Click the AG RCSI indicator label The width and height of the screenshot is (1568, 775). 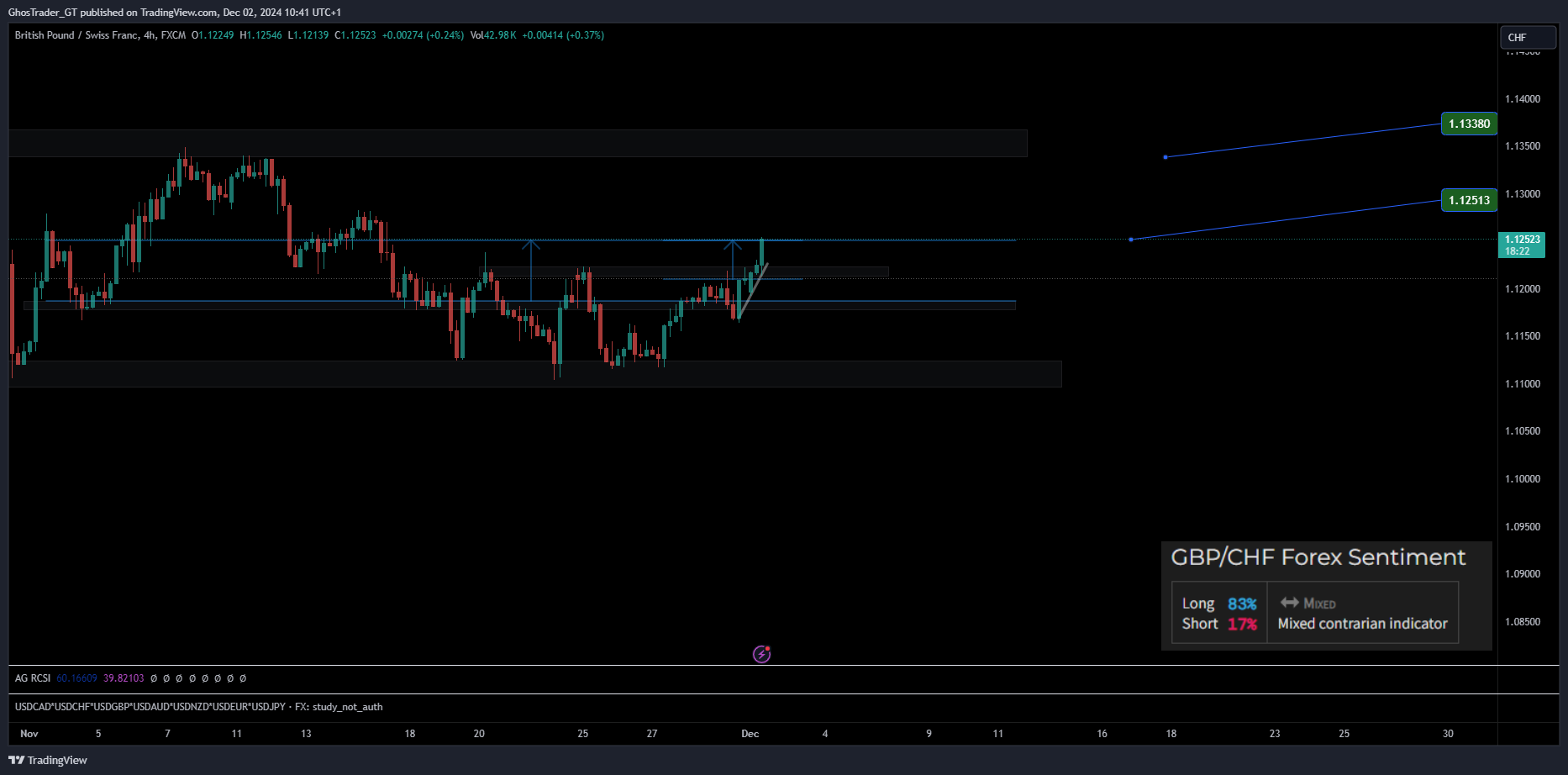click(x=33, y=678)
